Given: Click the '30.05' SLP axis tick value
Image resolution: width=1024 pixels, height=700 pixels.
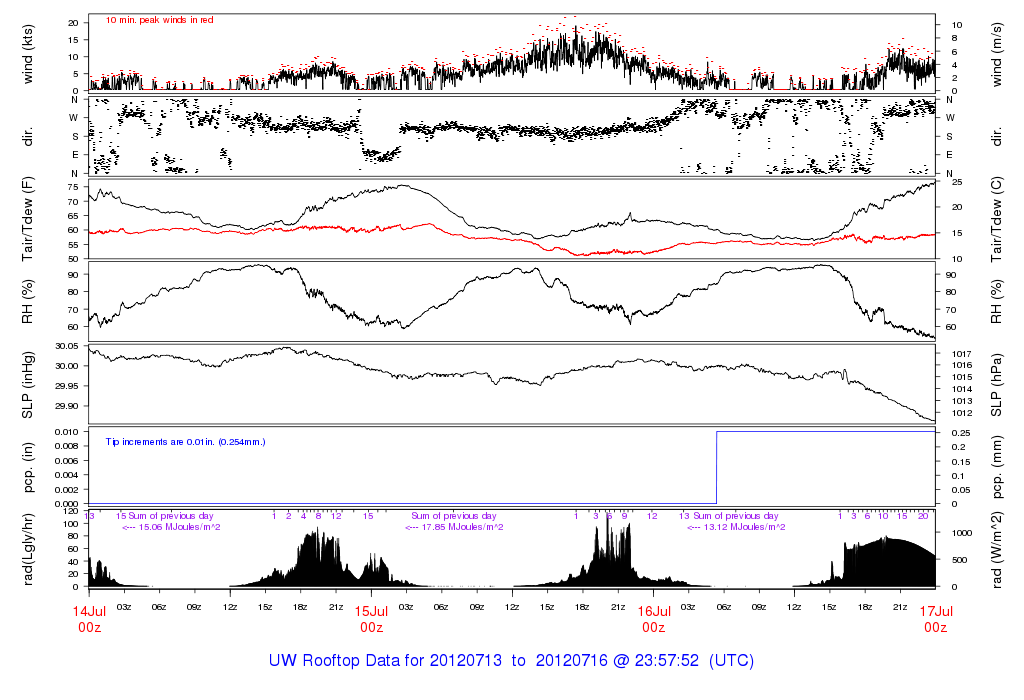Looking at the screenshot, I should click(x=67, y=346).
